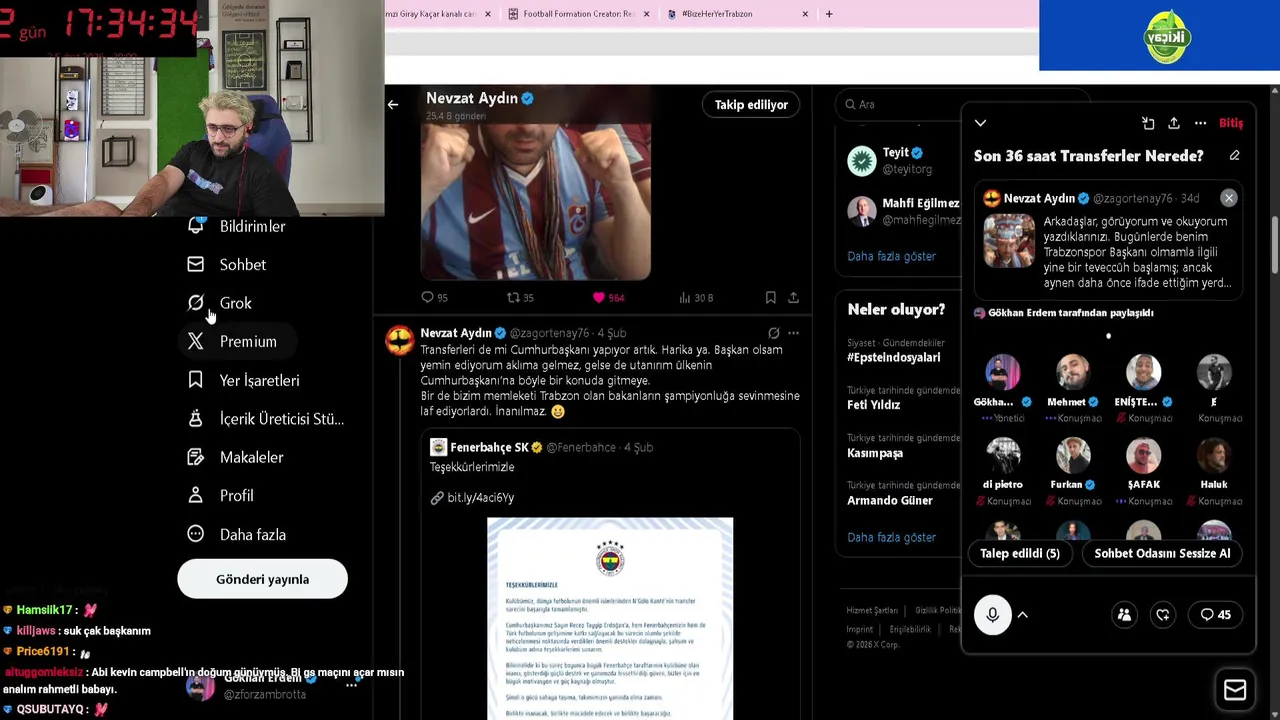Open Grok from the sidebar

pos(220,303)
